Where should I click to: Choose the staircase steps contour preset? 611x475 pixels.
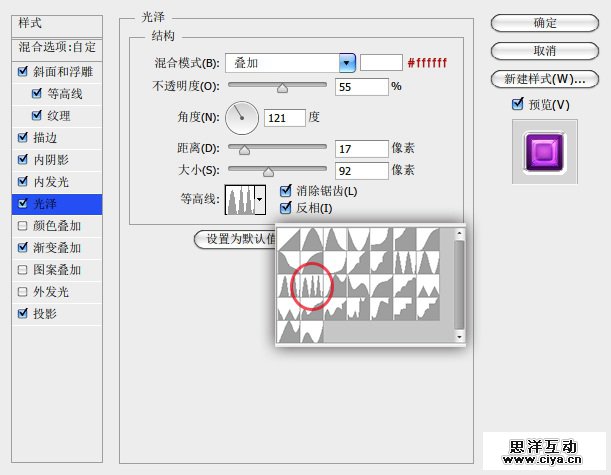(405, 309)
